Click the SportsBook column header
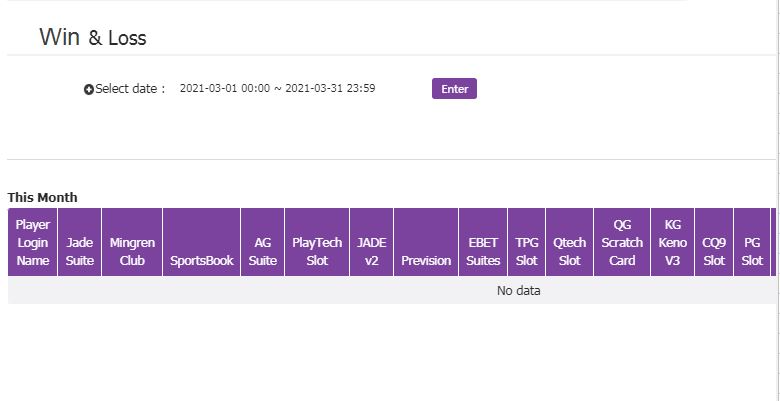 pyautogui.click(x=202, y=260)
